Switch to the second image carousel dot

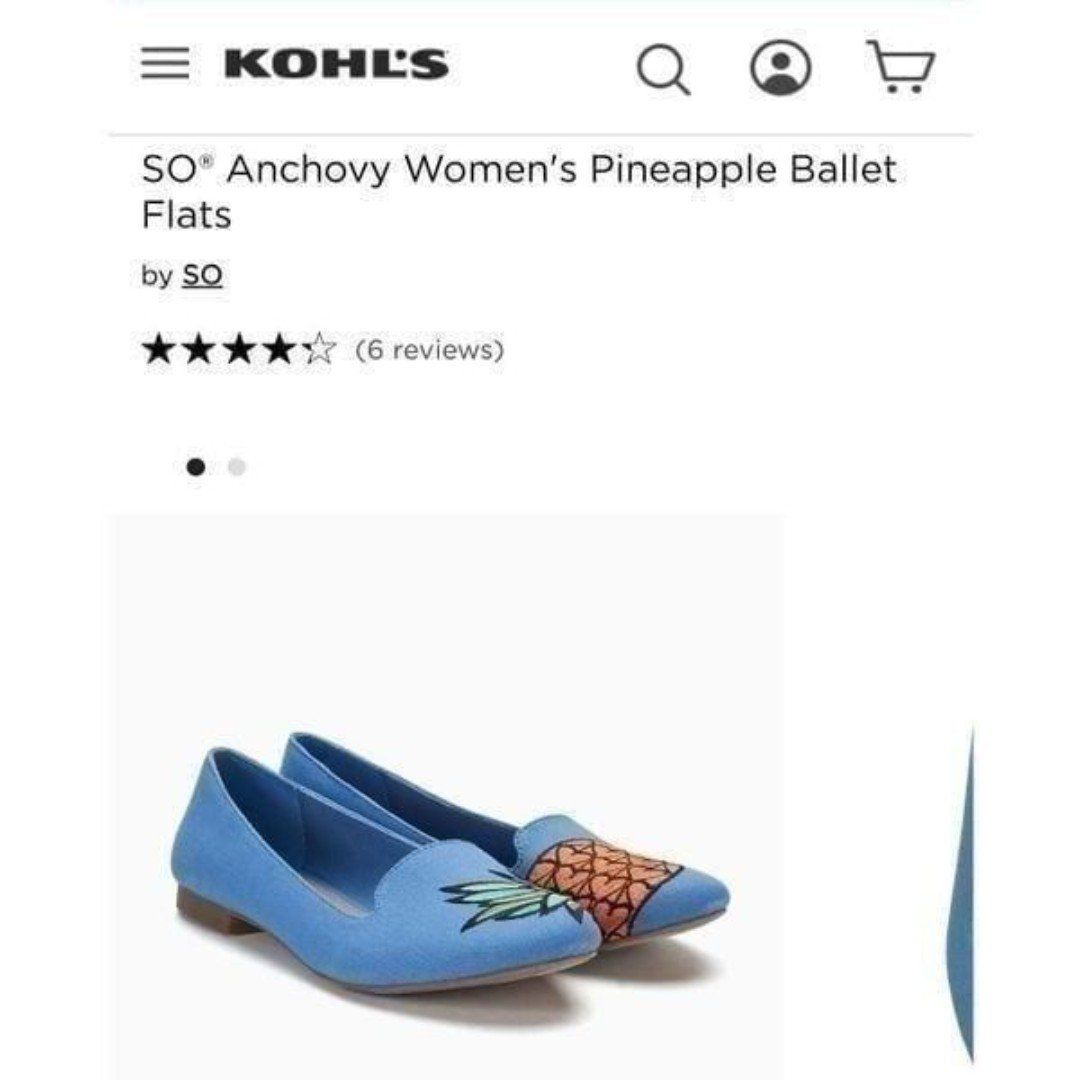[236, 467]
